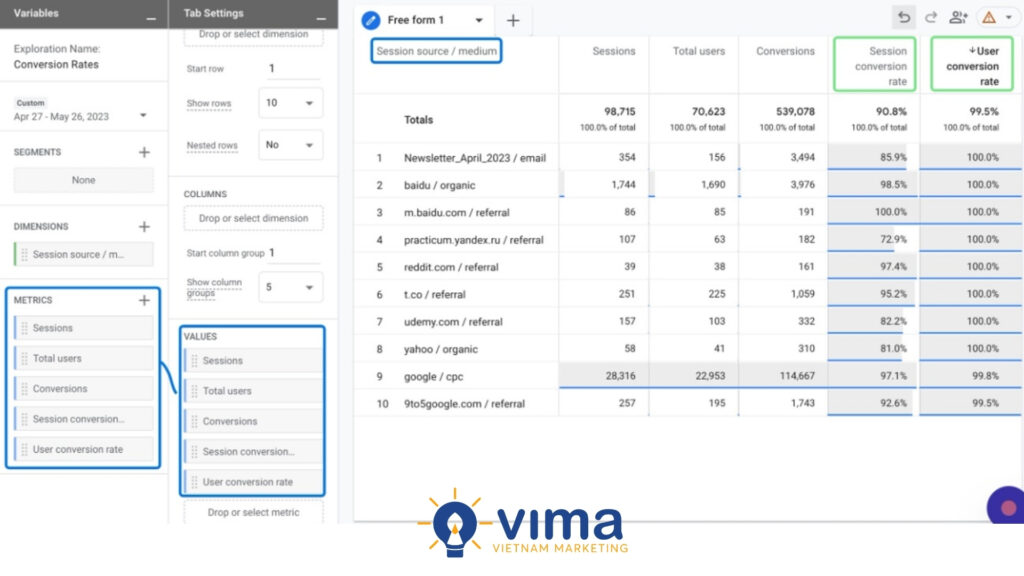Open the custom date range dropdown
Image resolution: width=1024 pixels, height=576 pixels.
click(x=142, y=116)
